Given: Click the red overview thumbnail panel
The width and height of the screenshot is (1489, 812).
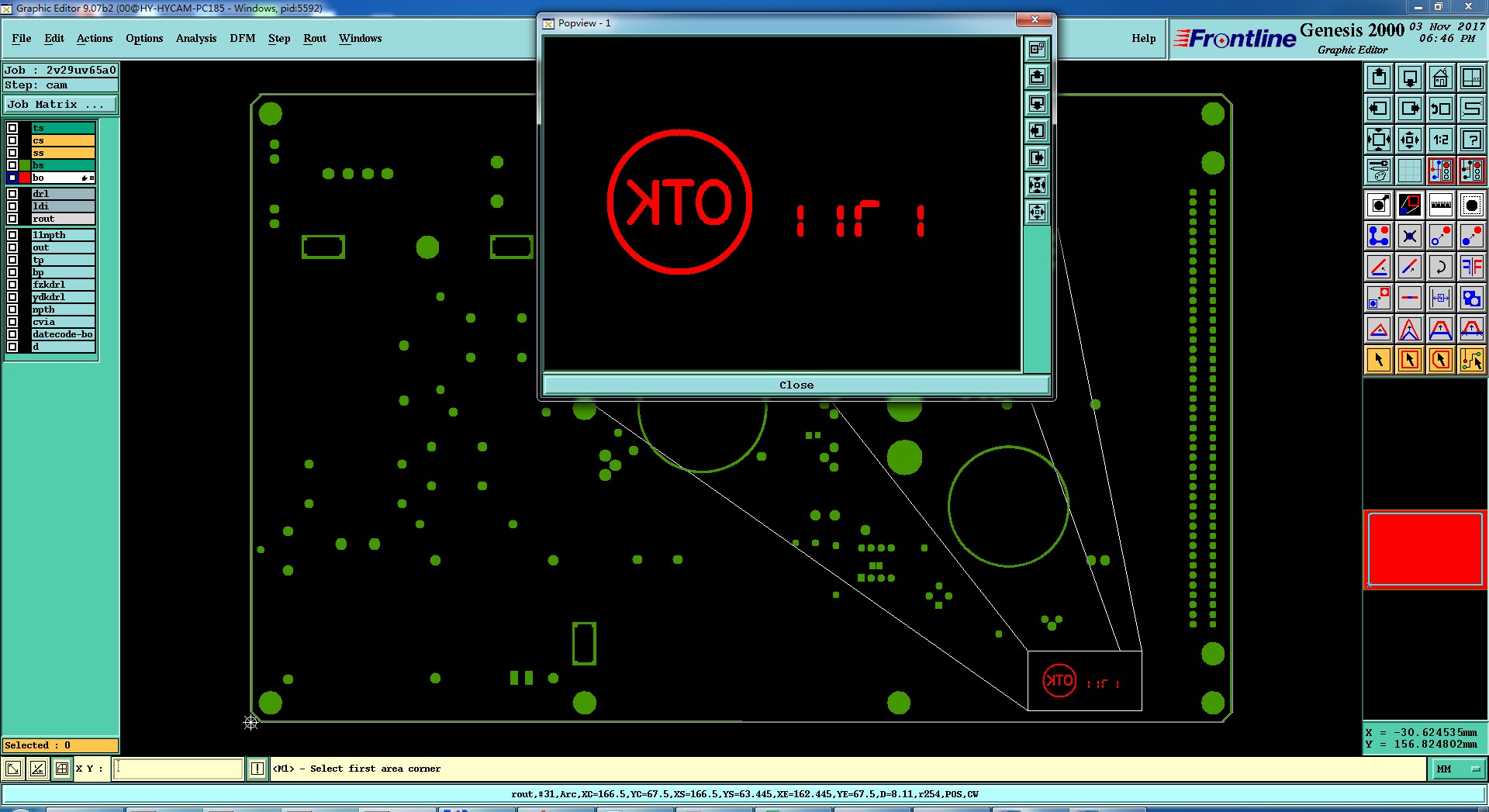Looking at the screenshot, I should point(1425,549).
